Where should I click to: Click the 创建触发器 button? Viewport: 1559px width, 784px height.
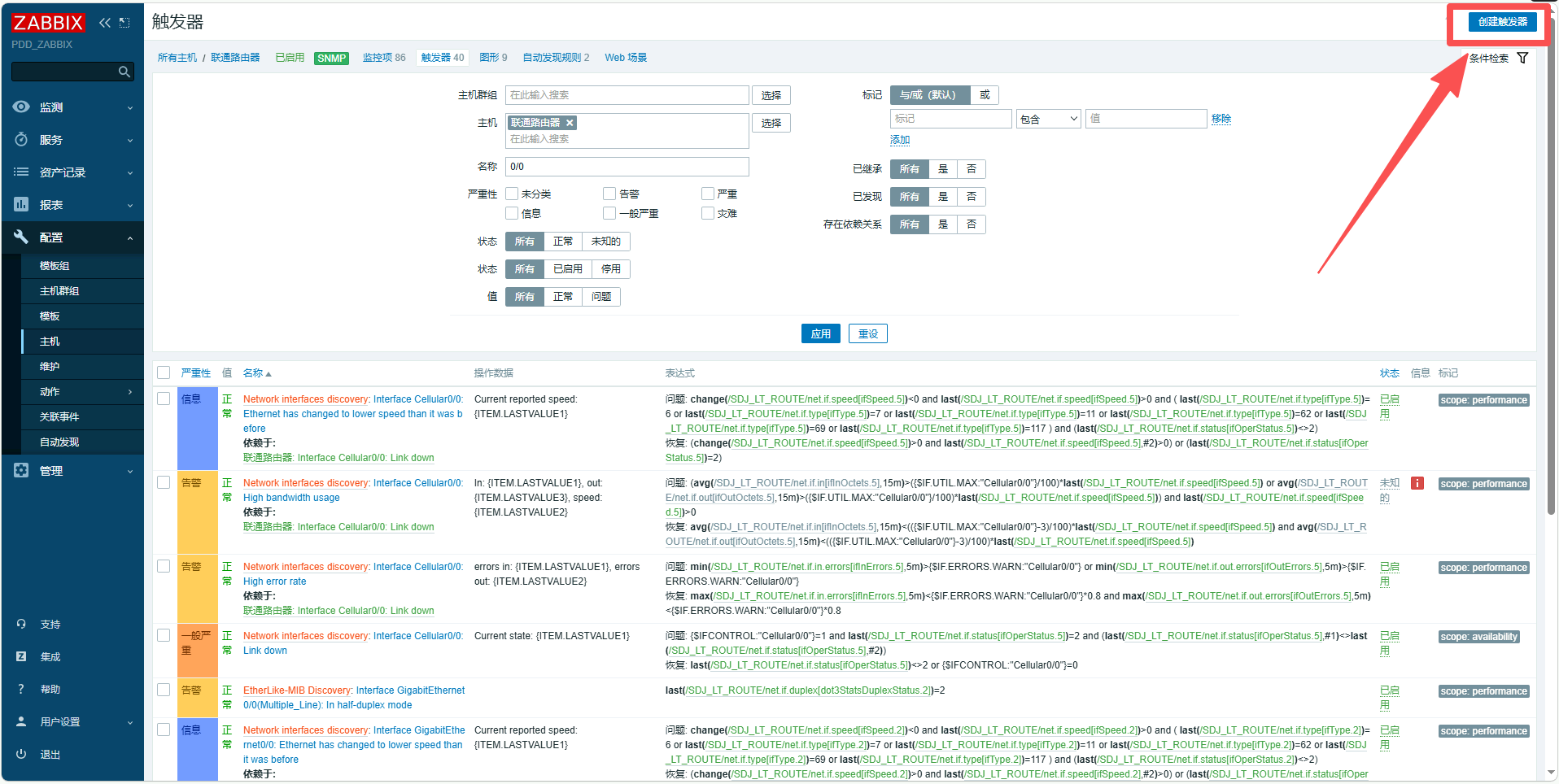[x=1502, y=22]
